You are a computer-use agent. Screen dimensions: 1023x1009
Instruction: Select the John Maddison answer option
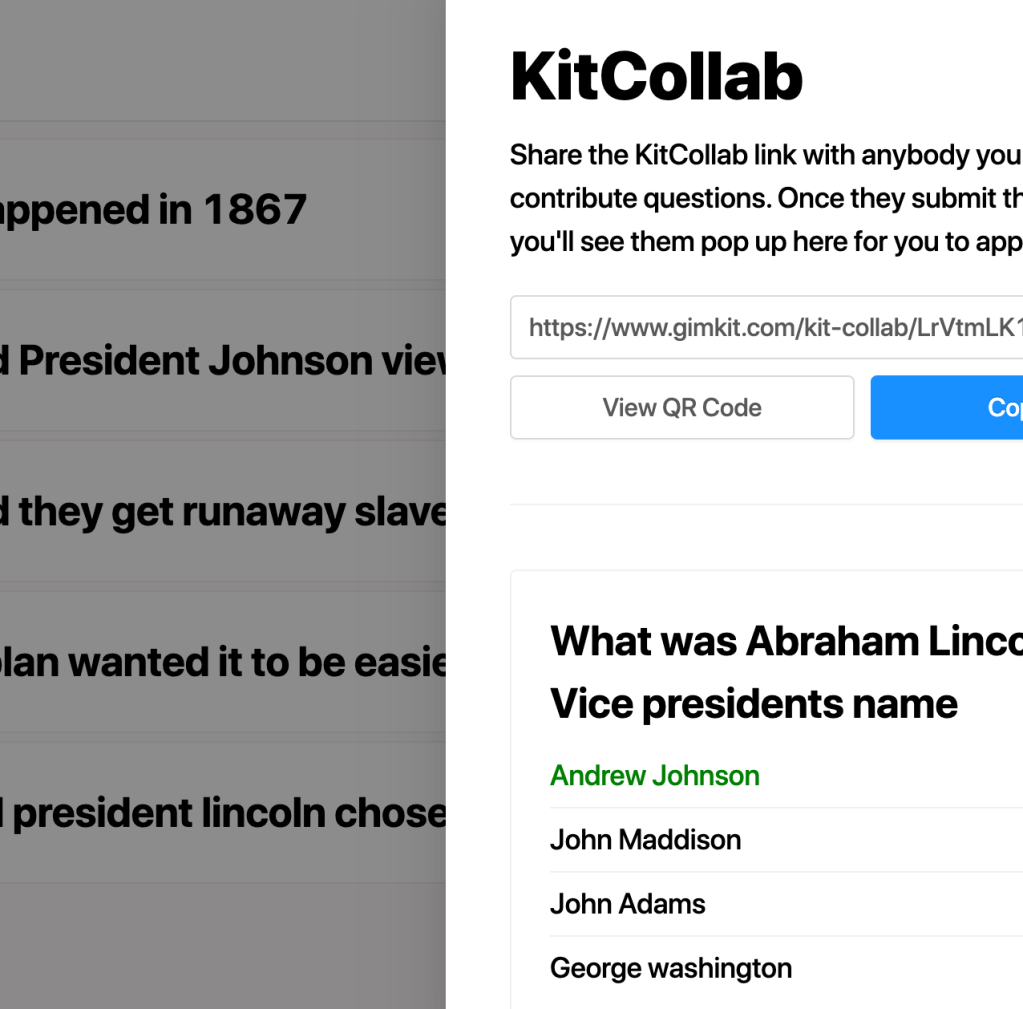(x=645, y=839)
